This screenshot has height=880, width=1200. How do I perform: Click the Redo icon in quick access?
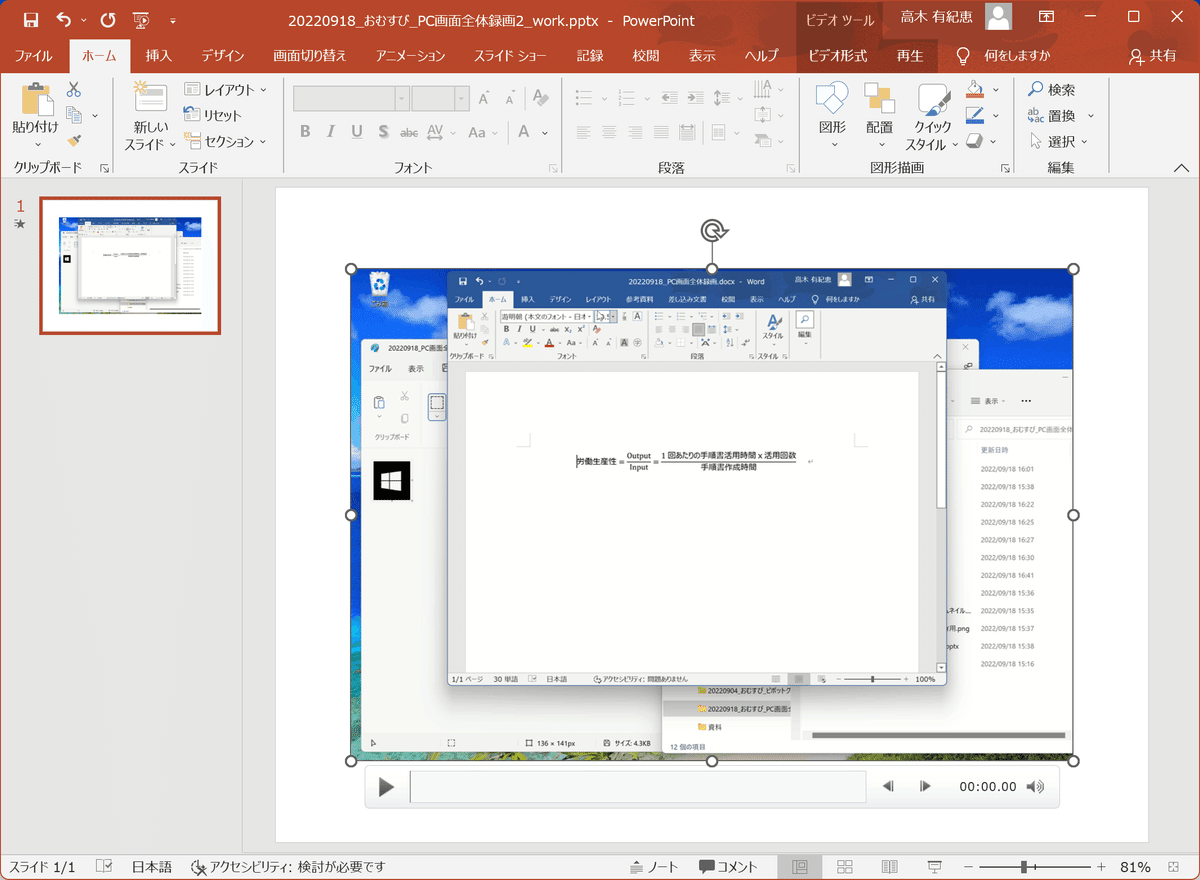pos(108,20)
